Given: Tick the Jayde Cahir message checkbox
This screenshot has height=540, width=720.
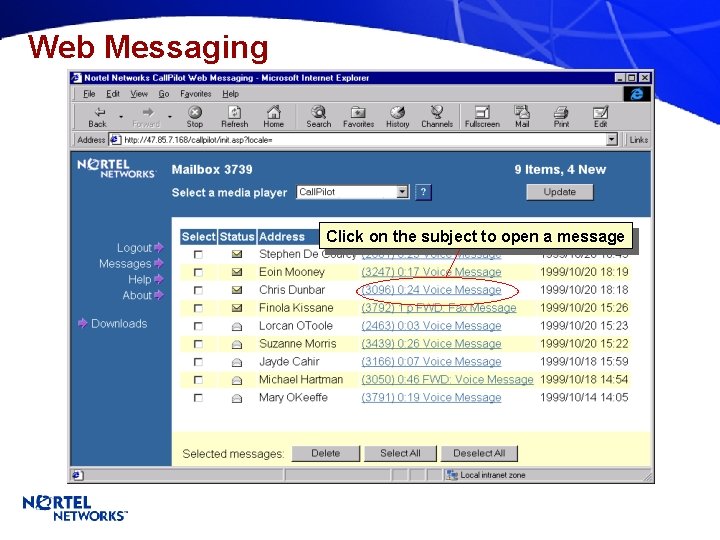Looking at the screenshot, I should pyautogui.click(x=198, y=362).
